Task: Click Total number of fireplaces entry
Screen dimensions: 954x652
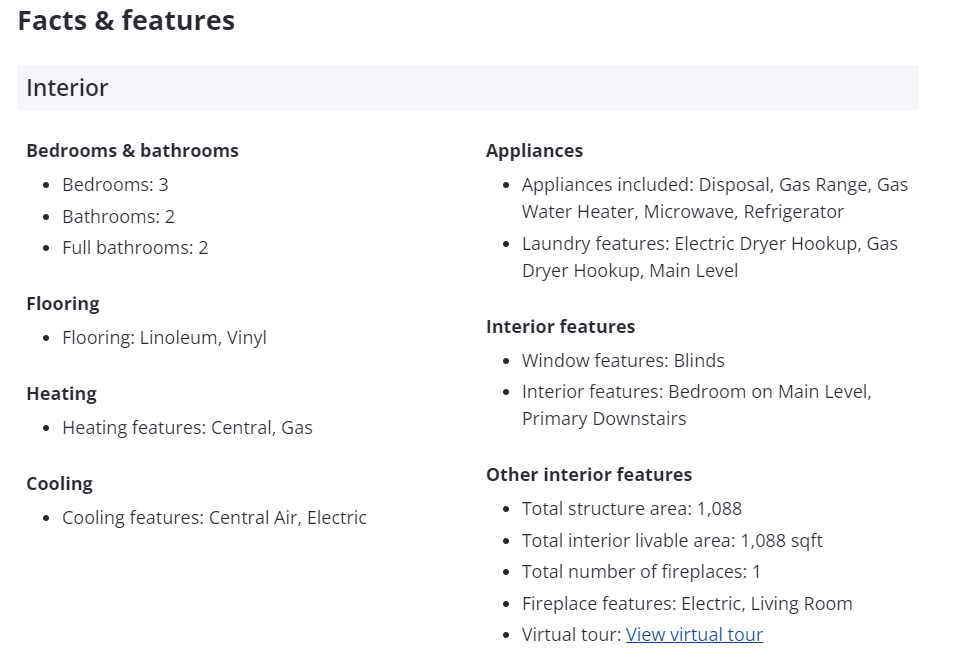Action: (x=641, y=572)
